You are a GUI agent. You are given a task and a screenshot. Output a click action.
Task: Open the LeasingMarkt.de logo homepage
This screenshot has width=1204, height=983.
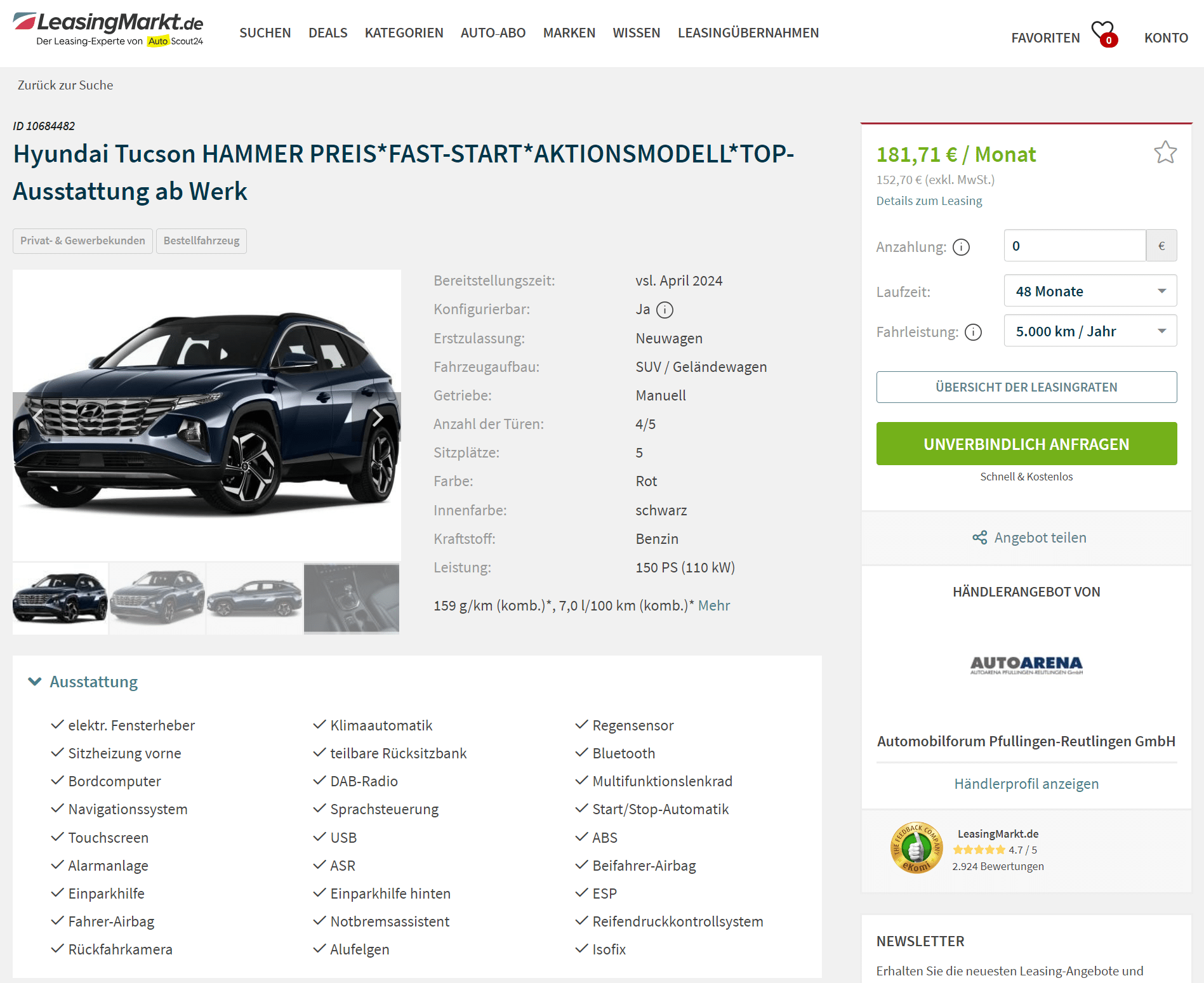coord(108,30)
